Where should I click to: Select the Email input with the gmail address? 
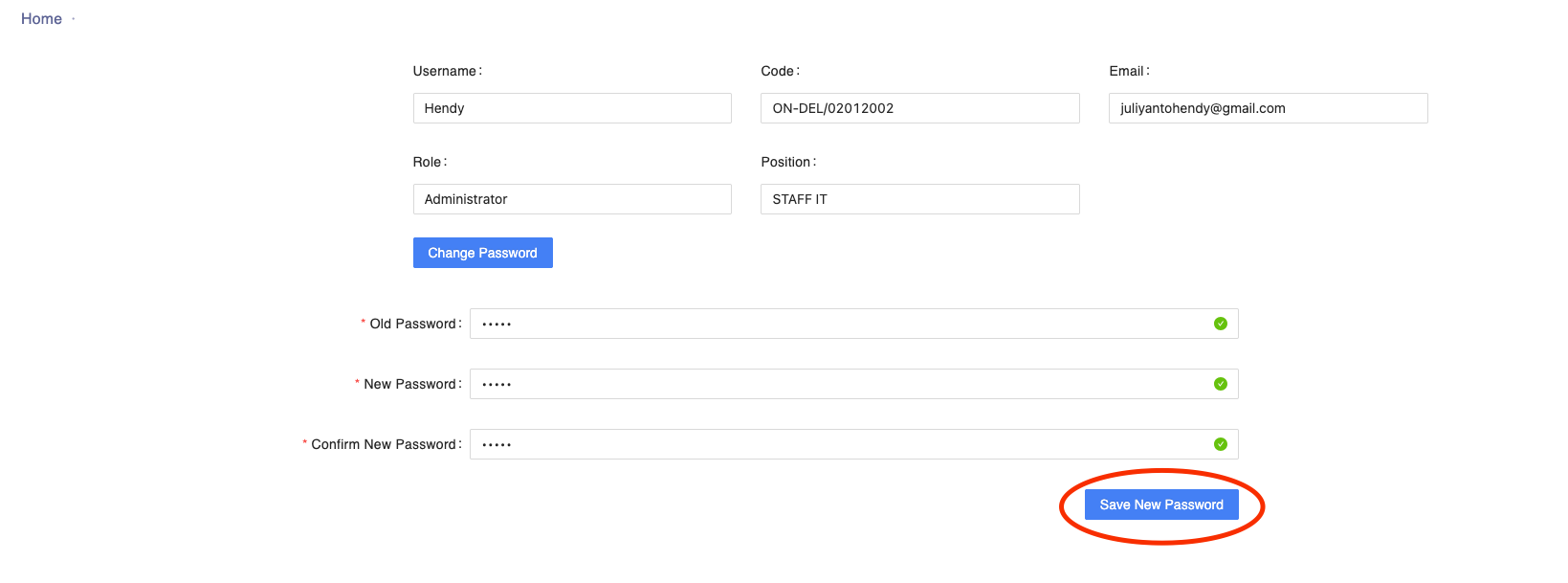pyautogui.click(x=1268, y=108)
